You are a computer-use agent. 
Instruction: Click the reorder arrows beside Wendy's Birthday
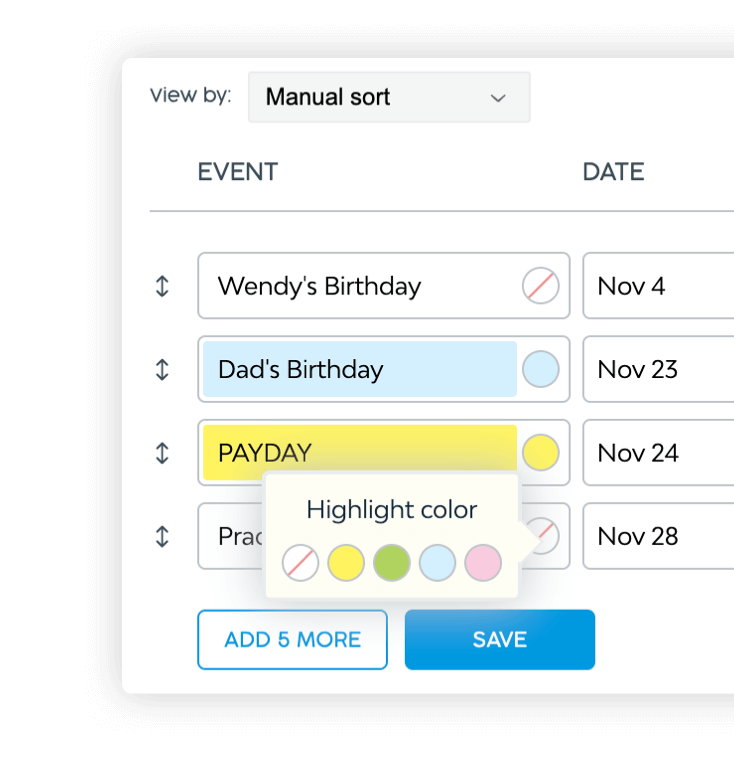pos(162,286)
